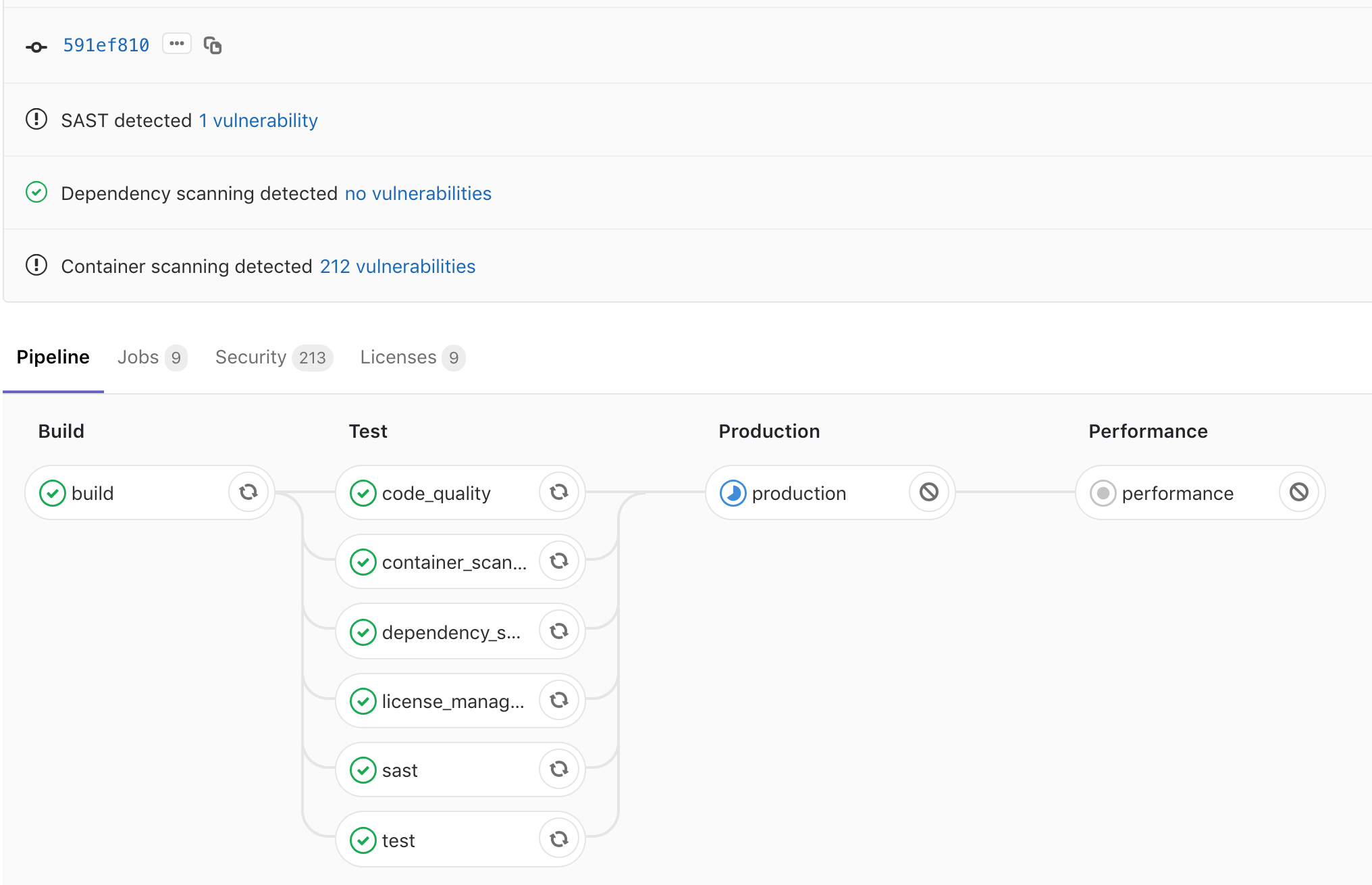Viewport: 1372px width, 885px height.
Task: Open details of the running production job
Action: pyautogui.click(x=800, y=492)
